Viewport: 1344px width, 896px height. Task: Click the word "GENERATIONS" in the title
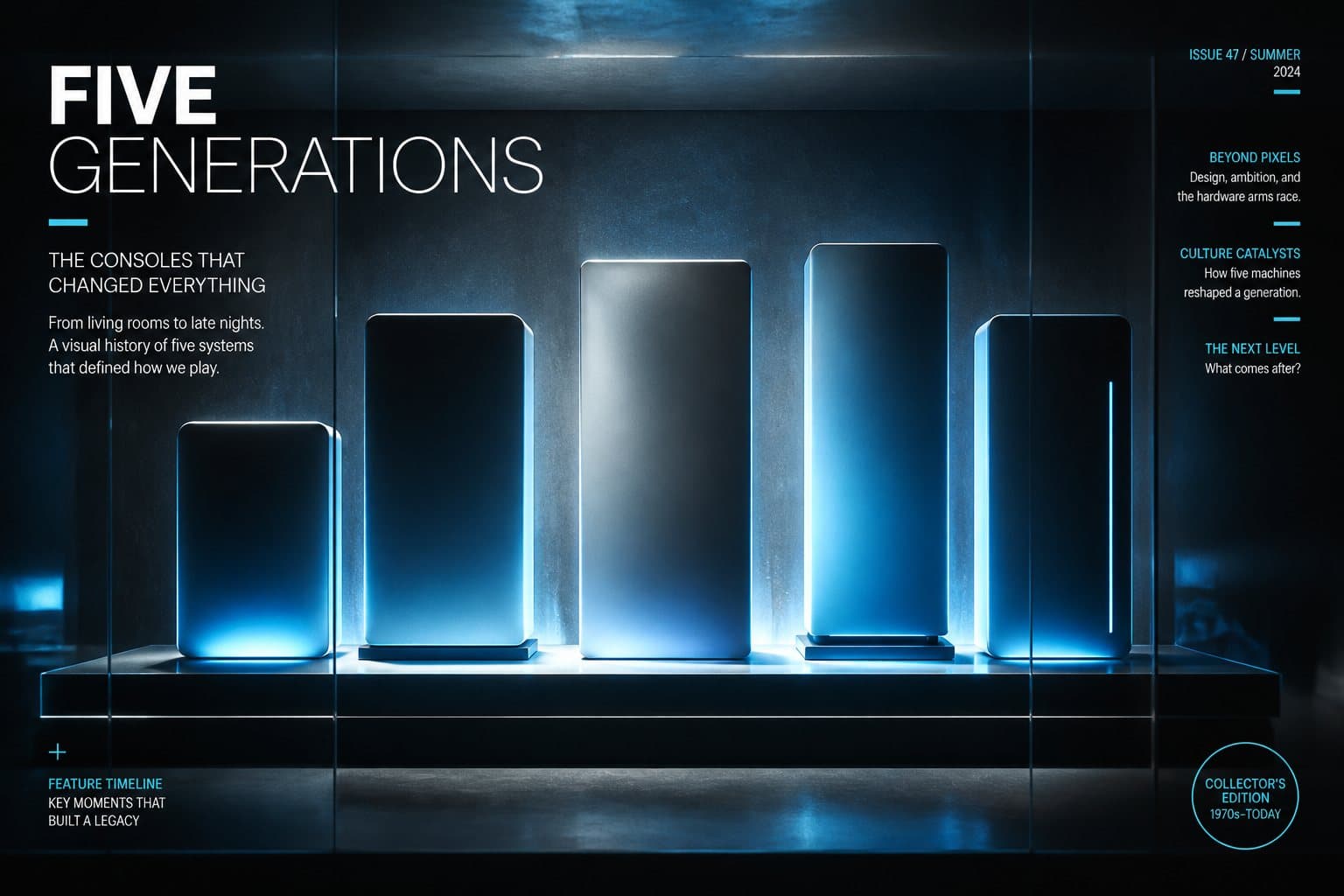click(296, 164)
